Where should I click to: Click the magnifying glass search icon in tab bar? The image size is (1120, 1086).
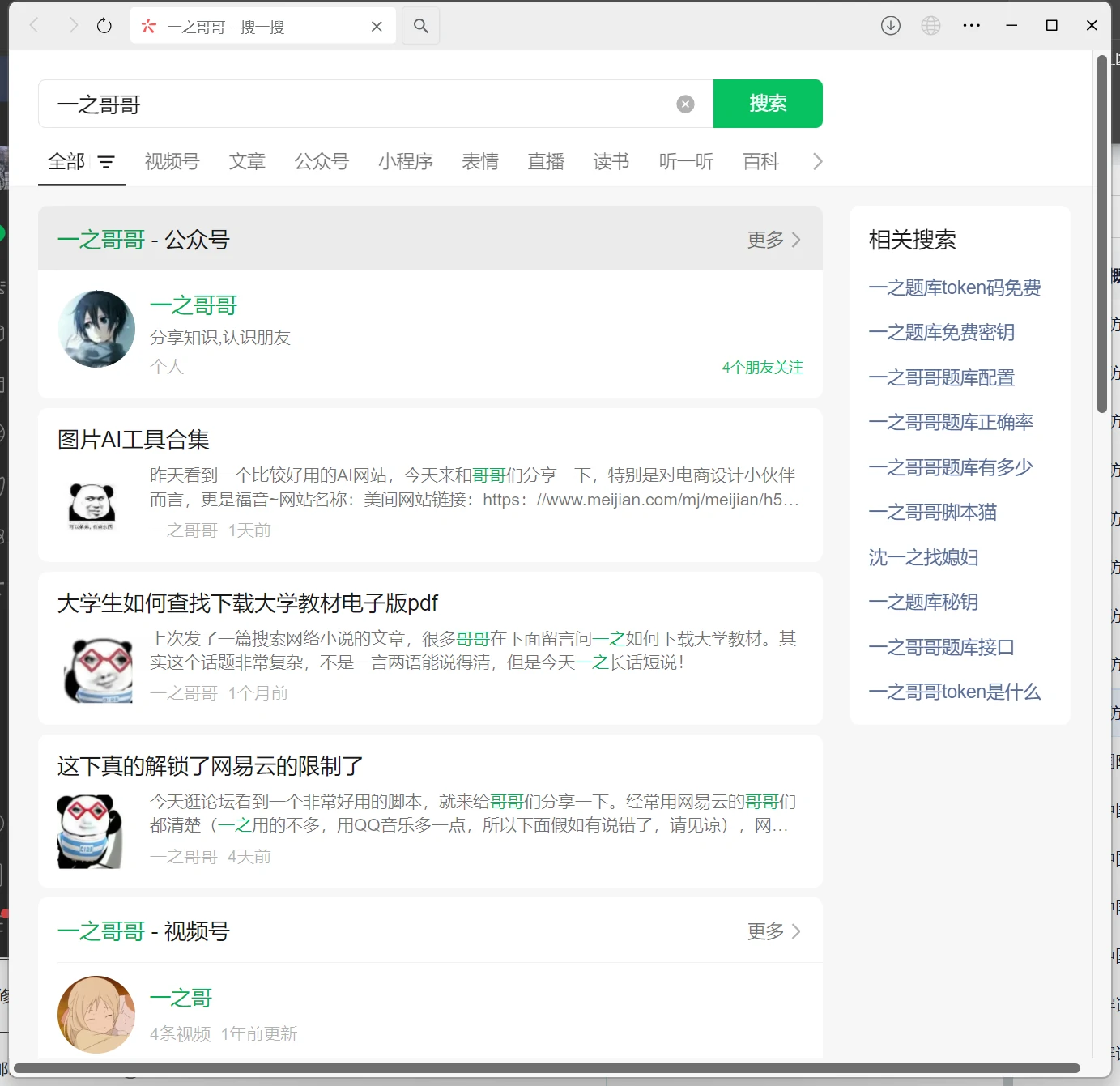[420, 25]
